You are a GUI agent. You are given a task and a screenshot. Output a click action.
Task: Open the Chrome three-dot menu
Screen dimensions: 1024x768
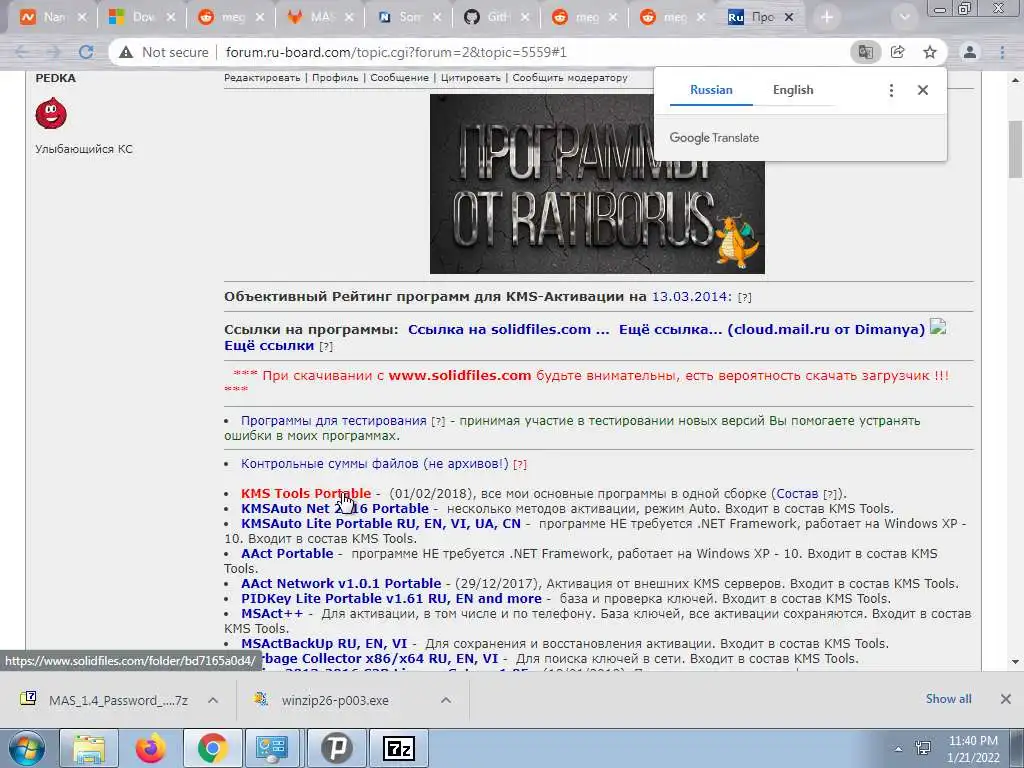pyautogui.click(x=1002, y=52)
